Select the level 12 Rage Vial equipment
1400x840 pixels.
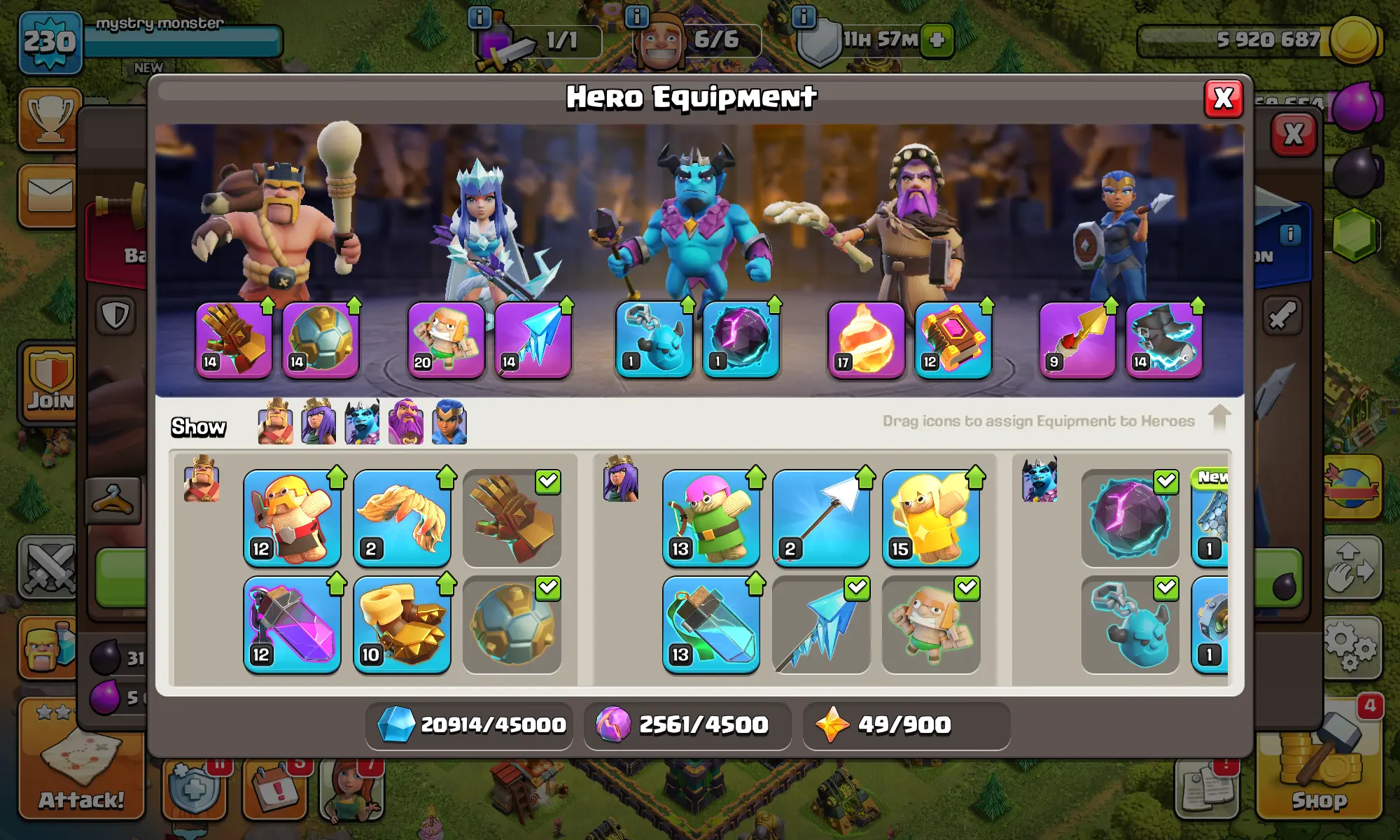[x=292, y=624]
